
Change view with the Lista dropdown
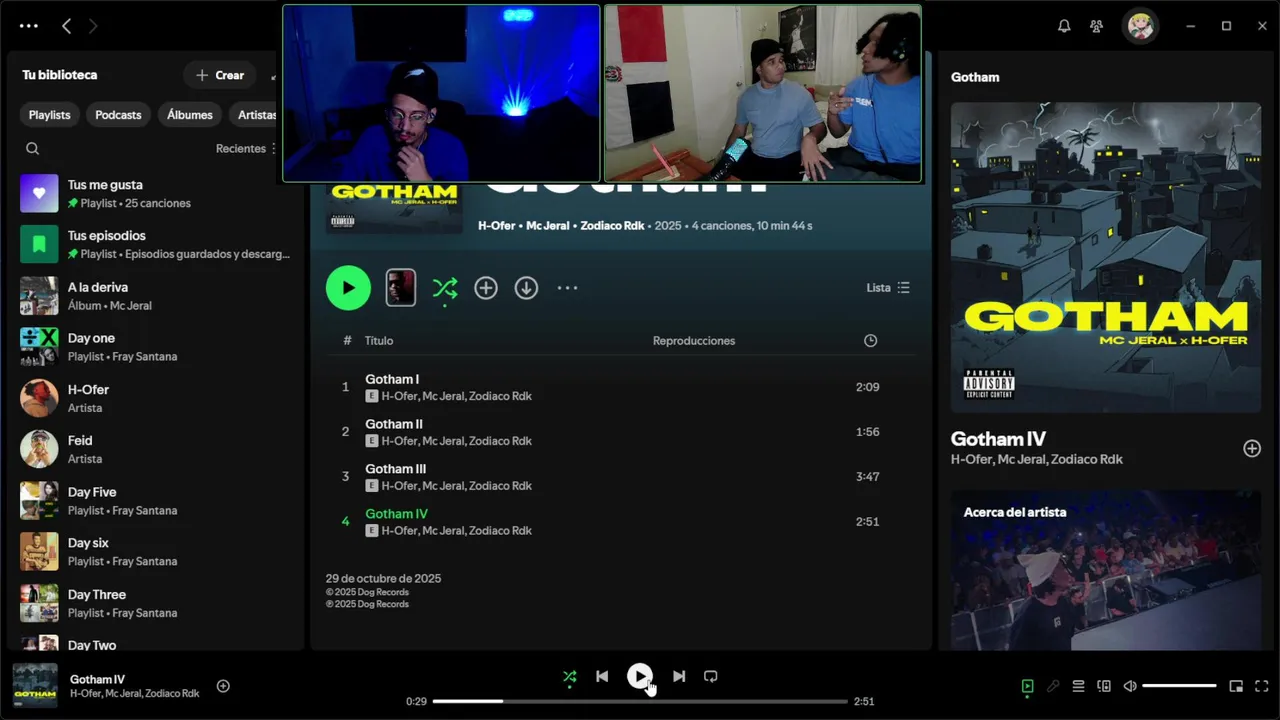(x=888, y=288)
